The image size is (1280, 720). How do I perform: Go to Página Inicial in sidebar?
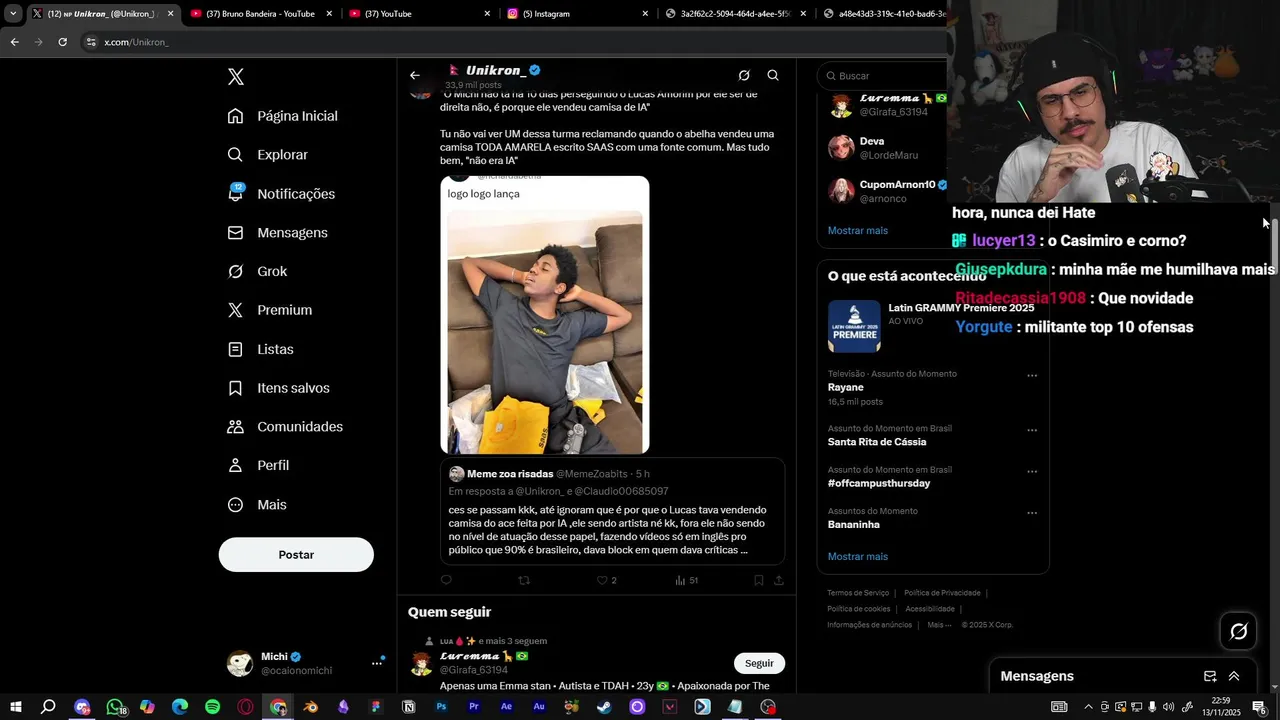283,116
